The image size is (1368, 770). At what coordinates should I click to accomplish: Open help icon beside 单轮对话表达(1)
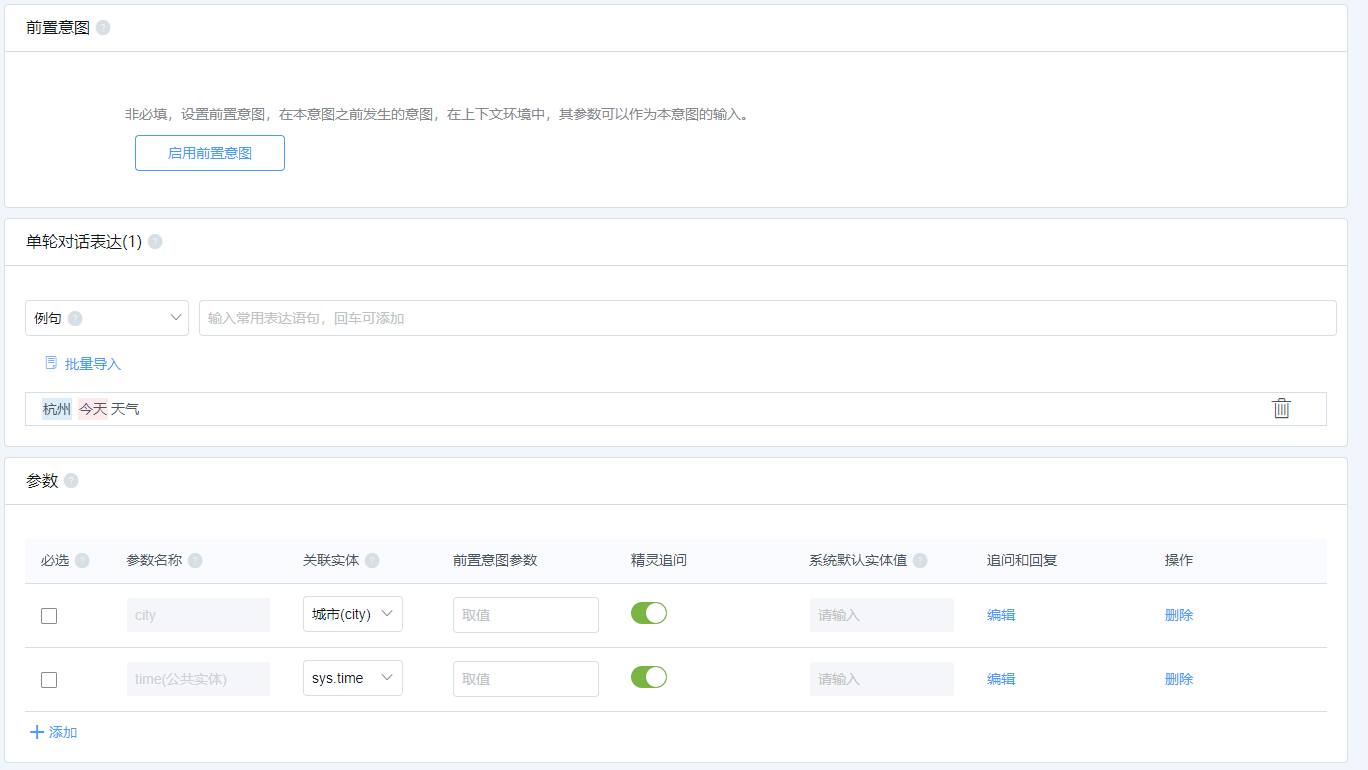pos(155,242)
